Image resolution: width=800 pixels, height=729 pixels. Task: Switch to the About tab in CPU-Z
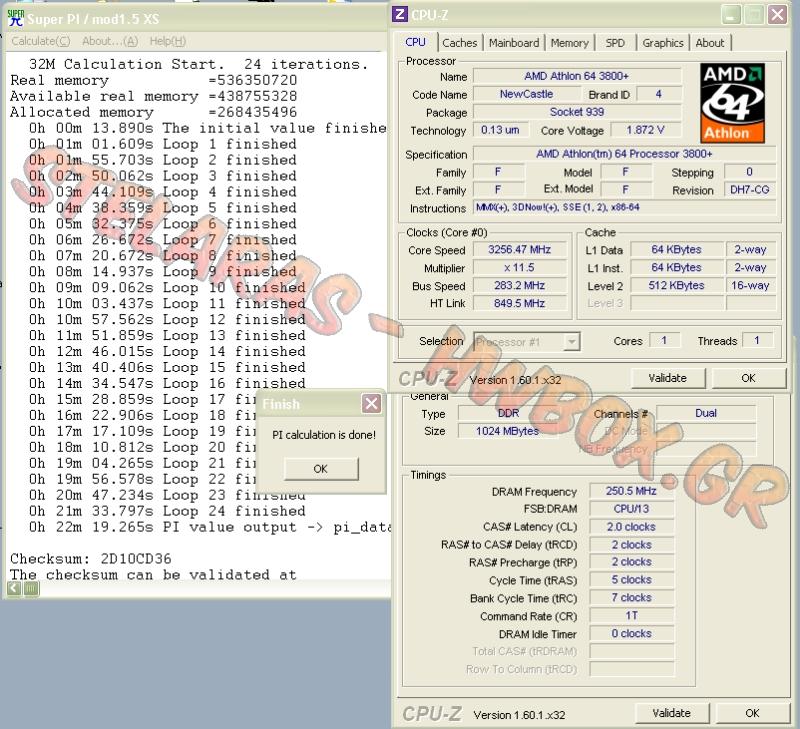(x=710, y=43)
